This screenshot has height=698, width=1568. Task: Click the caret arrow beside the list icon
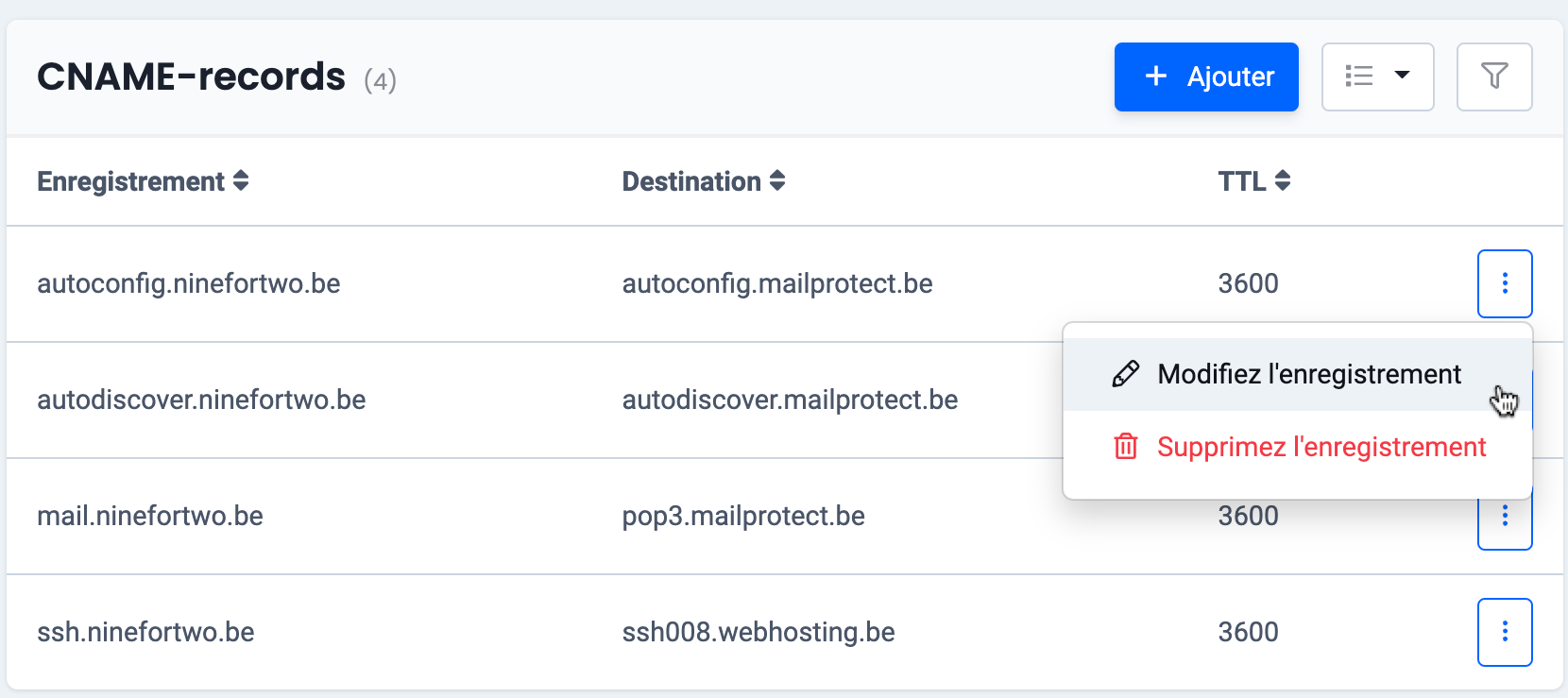(x=1403, y=76)
